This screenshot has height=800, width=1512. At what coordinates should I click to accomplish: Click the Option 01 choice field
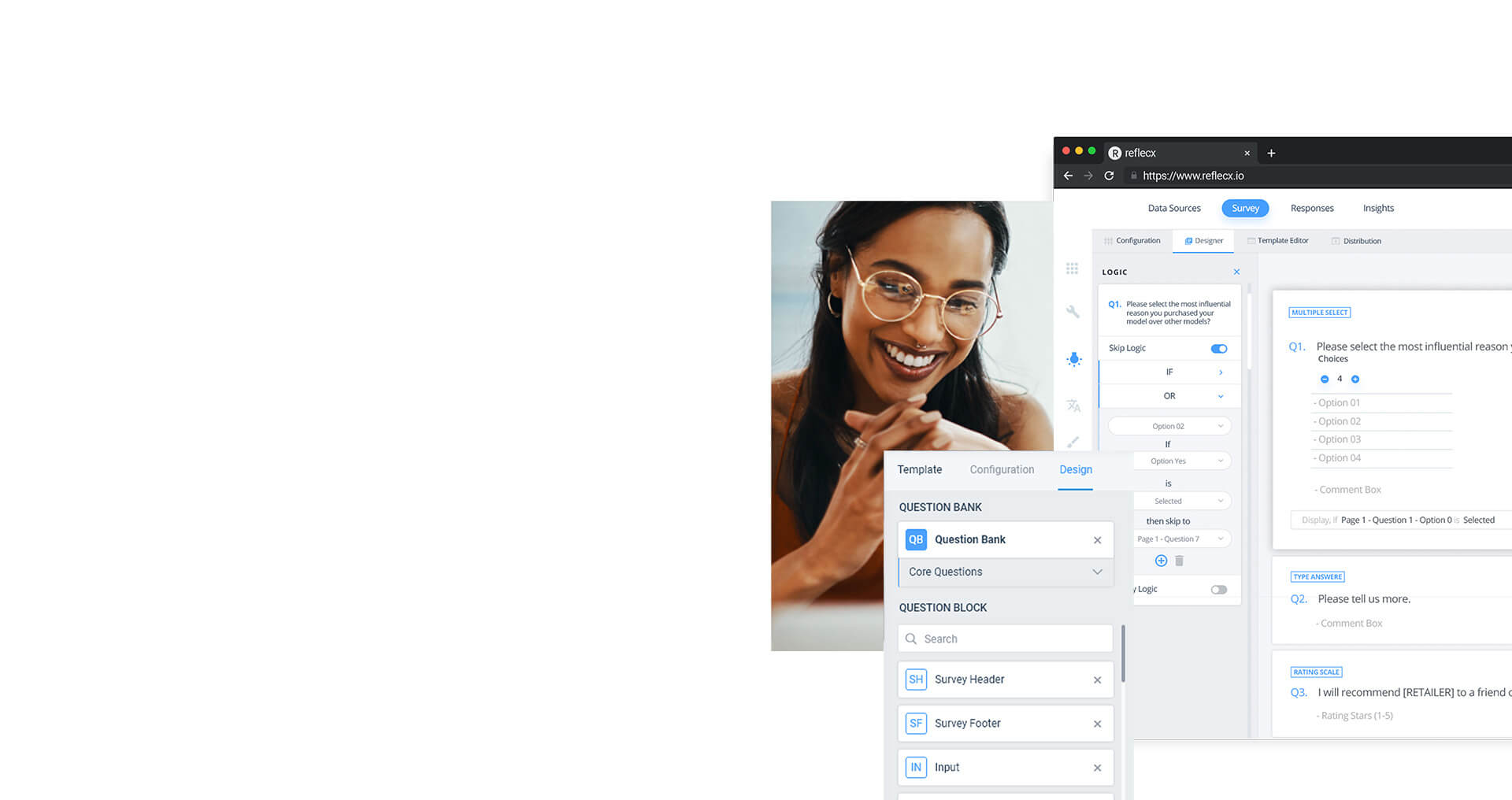[1381, 402]
